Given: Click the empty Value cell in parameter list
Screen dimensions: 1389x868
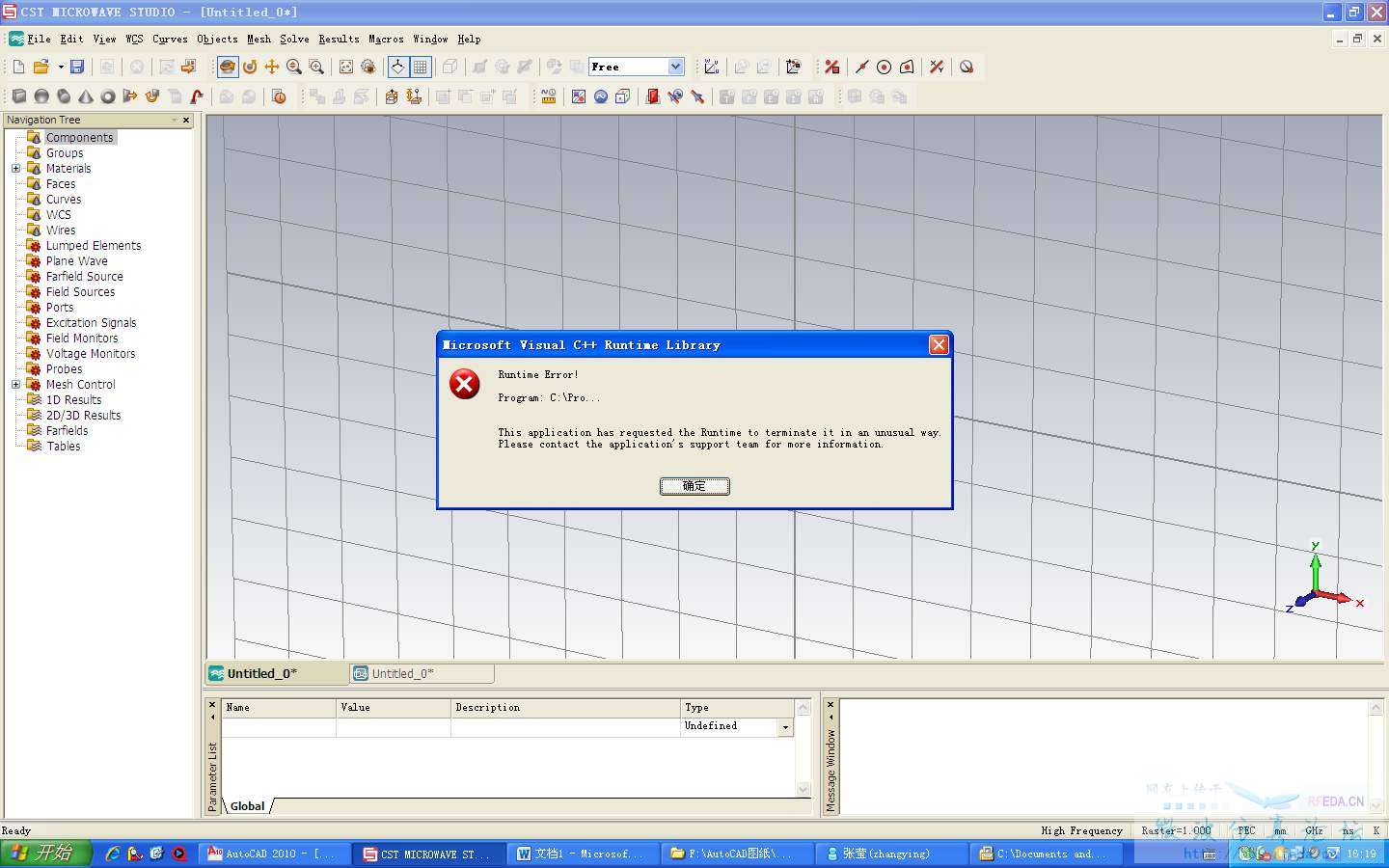Looking at the screenshot, I should (x=394, y=726).
